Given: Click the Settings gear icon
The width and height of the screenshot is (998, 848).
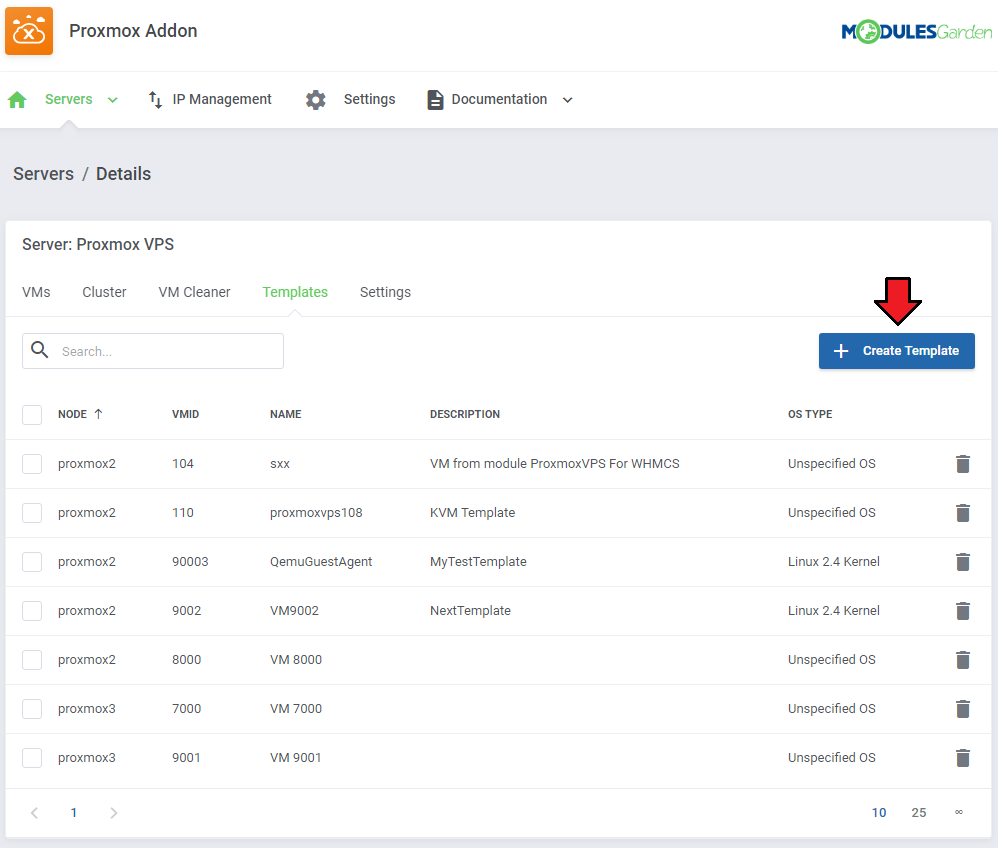Looking at the screenshot, I should click(x=316, y=99).
